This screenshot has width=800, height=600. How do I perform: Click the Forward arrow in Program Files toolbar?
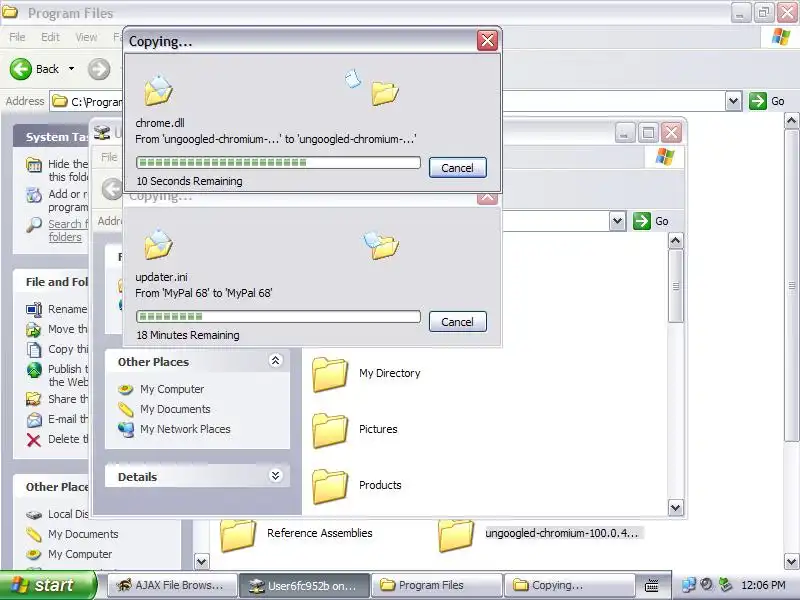coord(99,69)
